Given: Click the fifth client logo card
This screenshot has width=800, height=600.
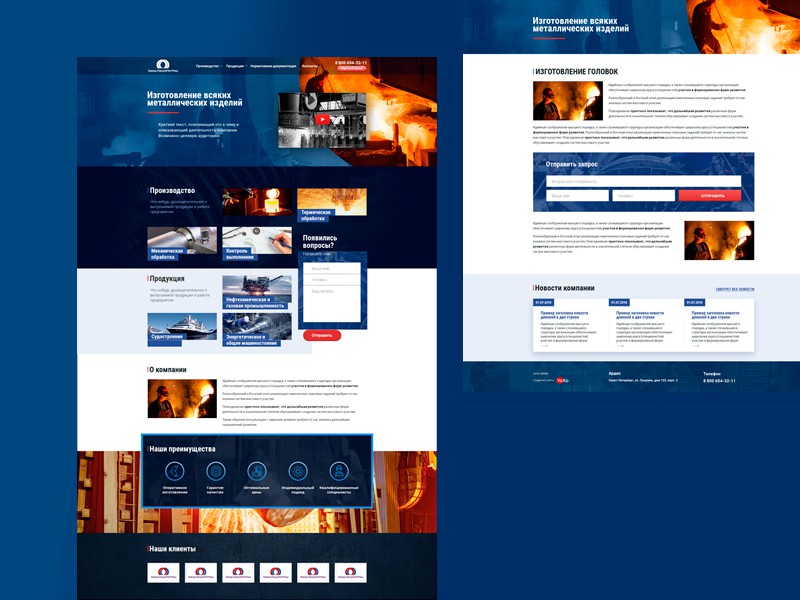Looking at the screenshot, I should pyautogui.click(x=313, y=572).
